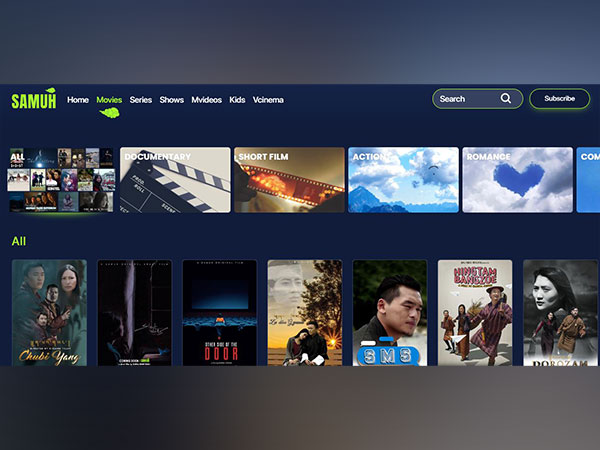Image resolution: width=600 pixels, height=450 pixels.
Task: Open the Kids section
Action: click(x=237, y=100)
